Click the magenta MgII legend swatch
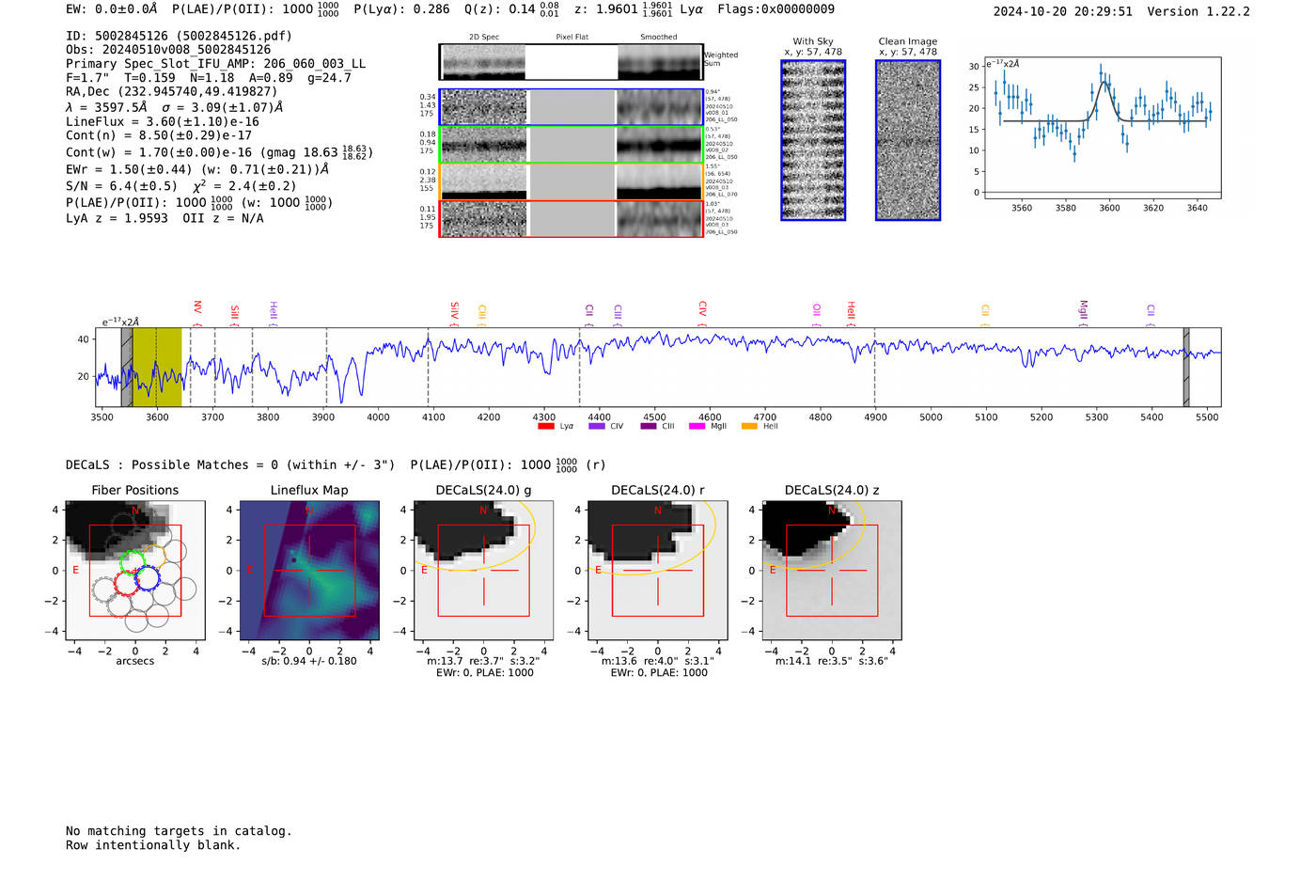This screenshot has width=1316, height=896. point(697,427)
